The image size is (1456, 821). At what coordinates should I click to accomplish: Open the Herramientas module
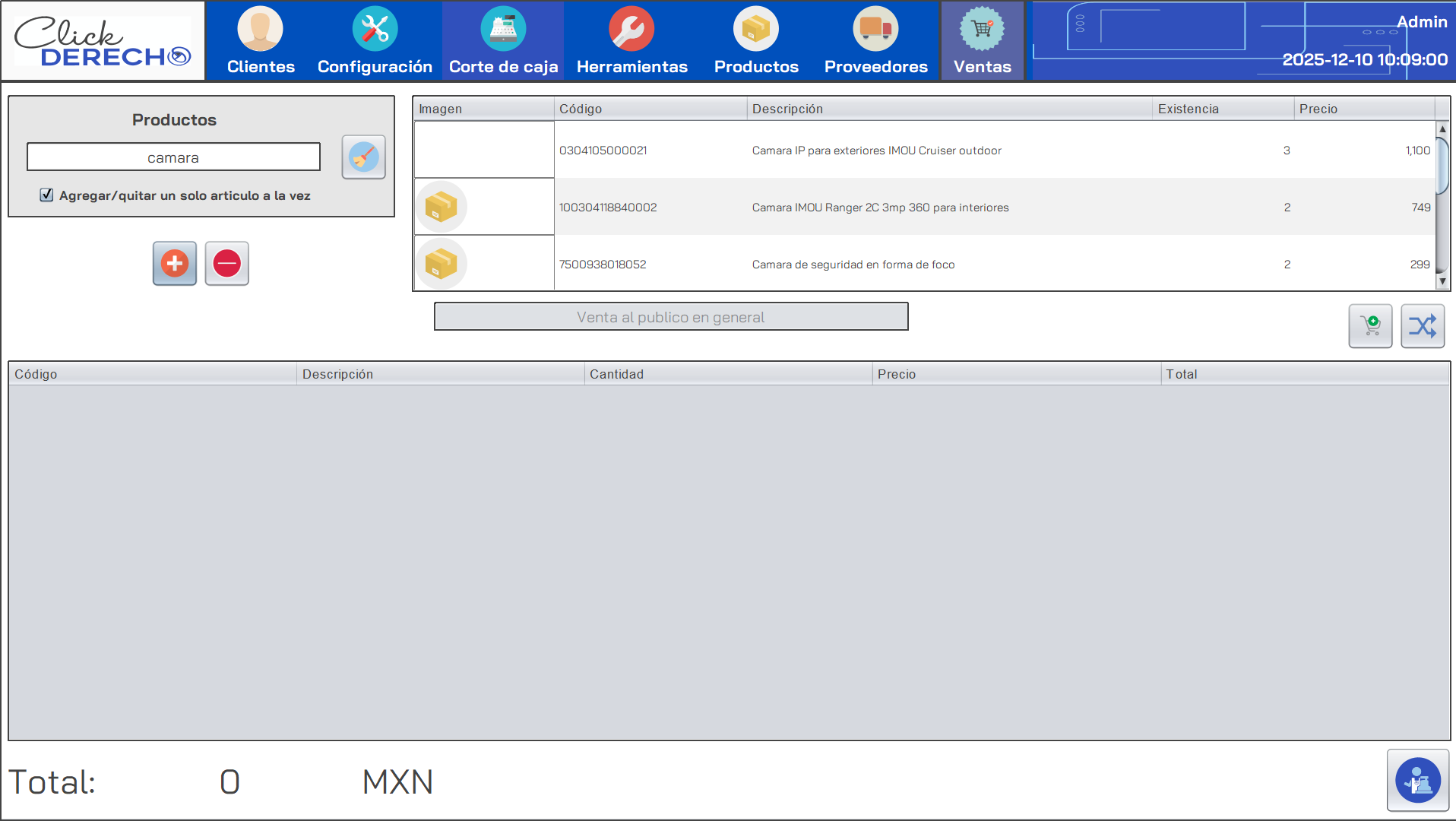tap(631, 41)
